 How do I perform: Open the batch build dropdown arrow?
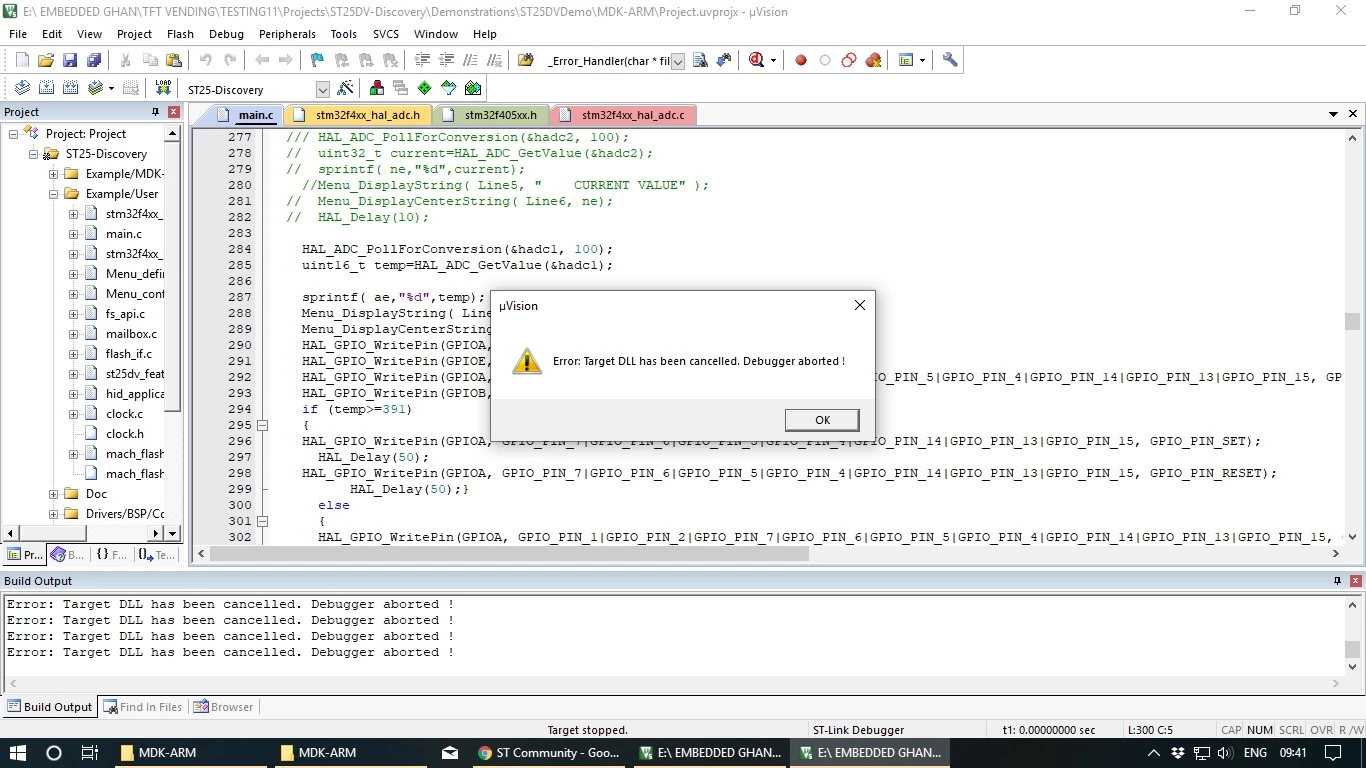click(x=111, y=88)
